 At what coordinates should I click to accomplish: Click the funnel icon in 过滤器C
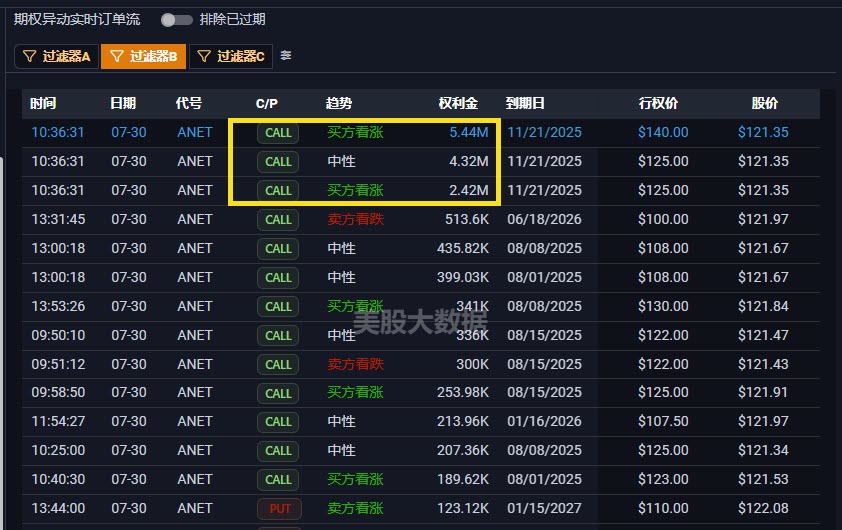[204, 57]
